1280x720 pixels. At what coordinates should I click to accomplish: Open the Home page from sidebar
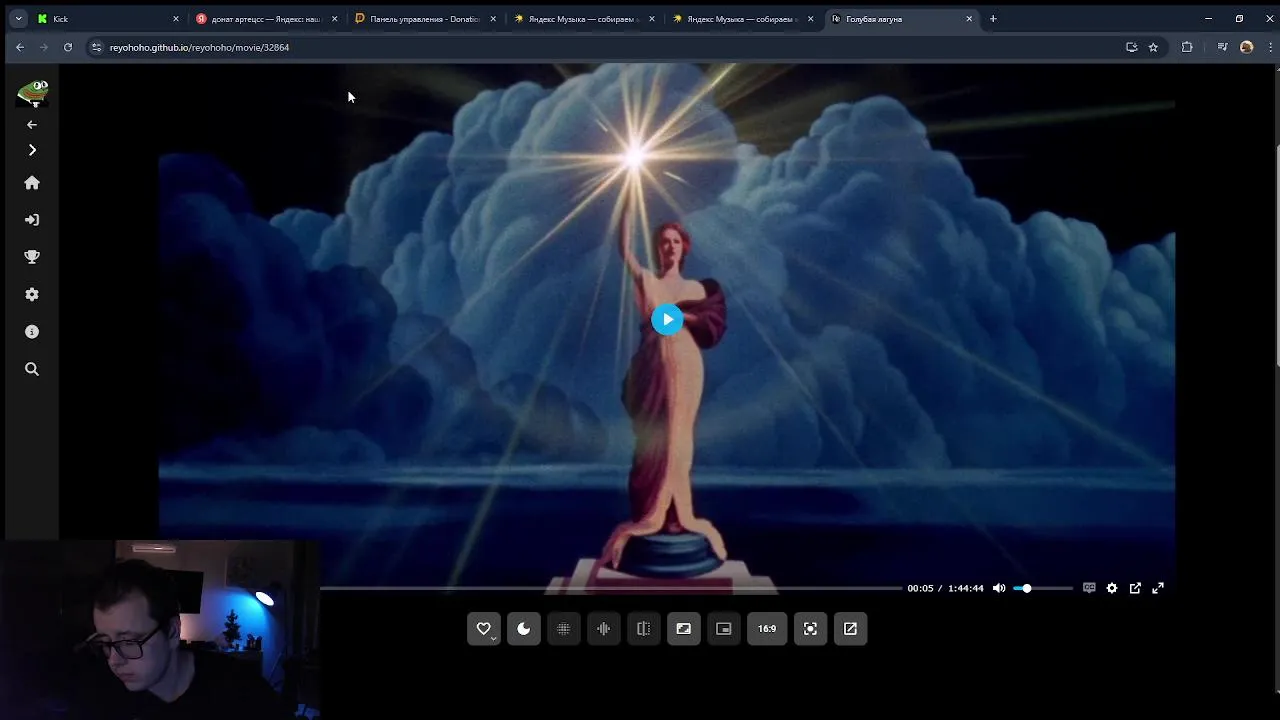[32, 183]
